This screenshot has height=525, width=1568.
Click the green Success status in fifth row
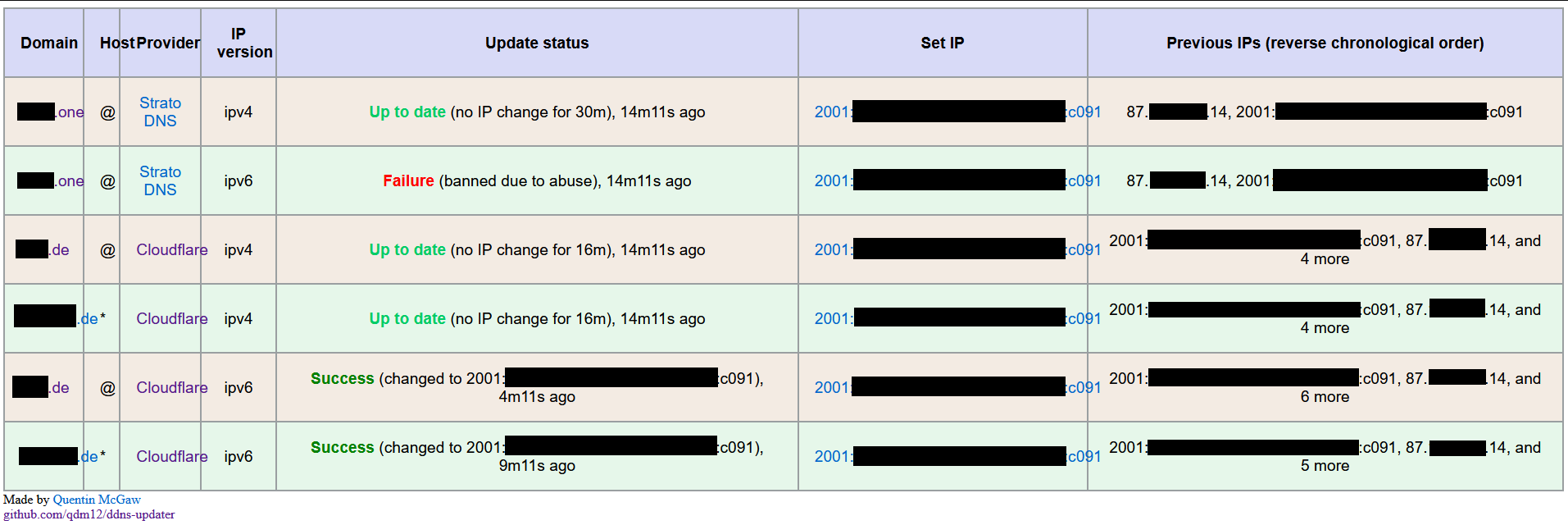click(343, 378)
